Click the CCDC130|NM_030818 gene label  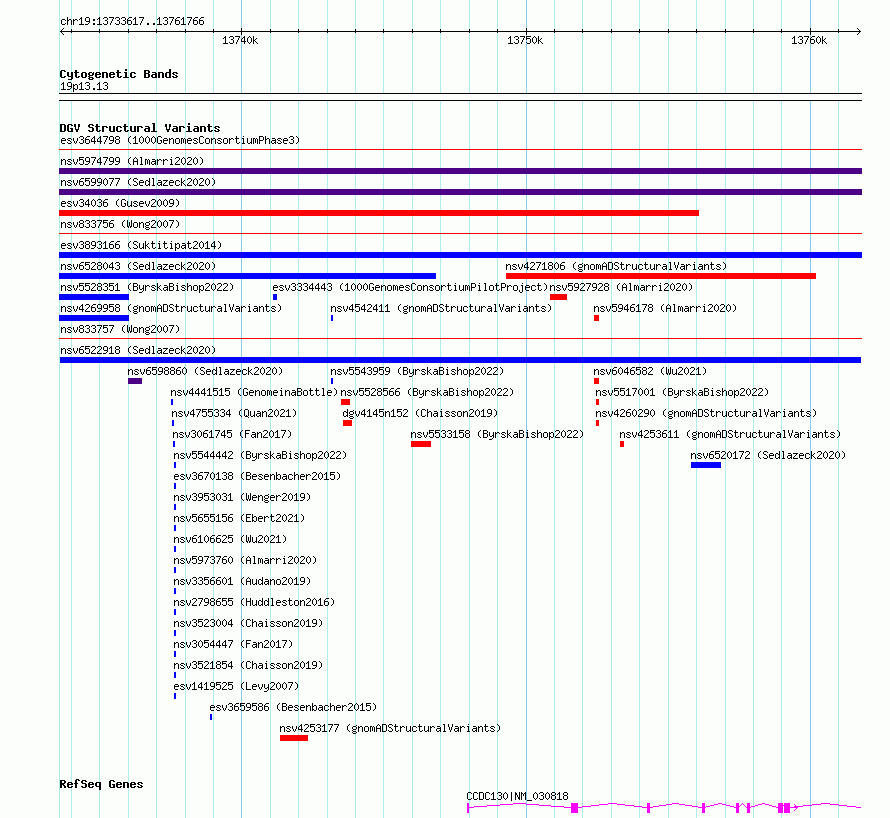517,796
